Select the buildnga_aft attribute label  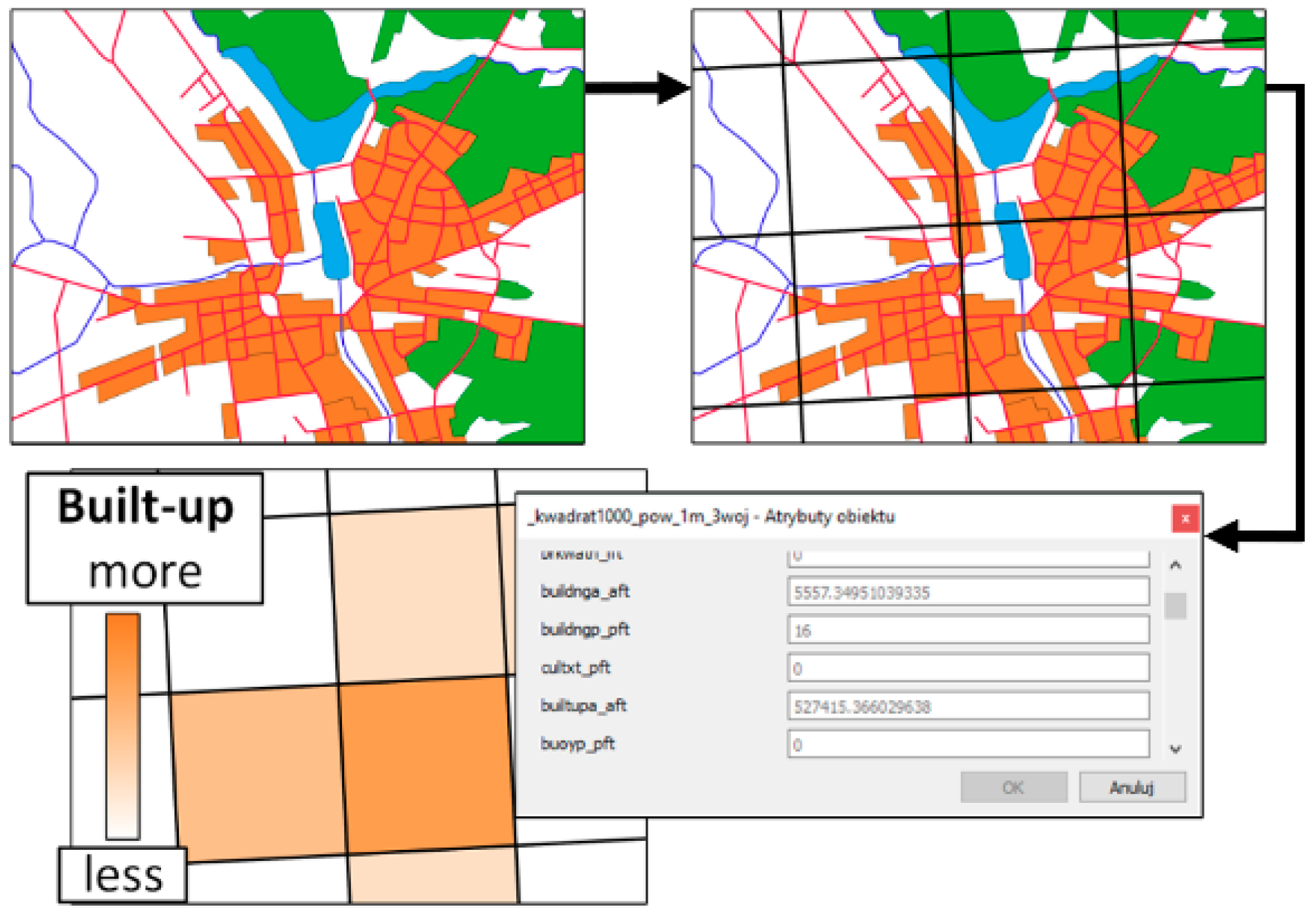click(x=585, y=591)
